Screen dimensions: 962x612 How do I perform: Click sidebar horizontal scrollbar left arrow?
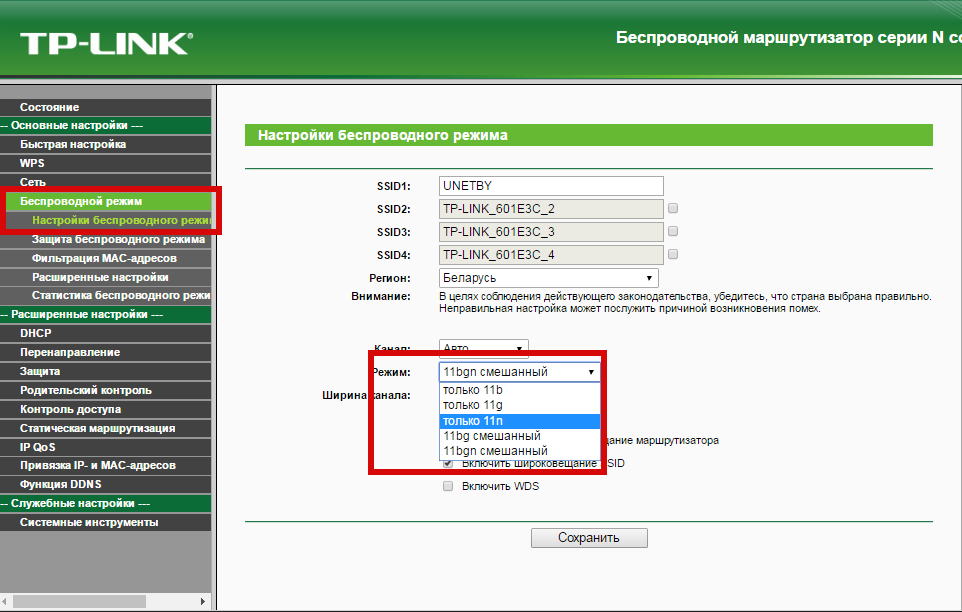click(x=5, y=602)
